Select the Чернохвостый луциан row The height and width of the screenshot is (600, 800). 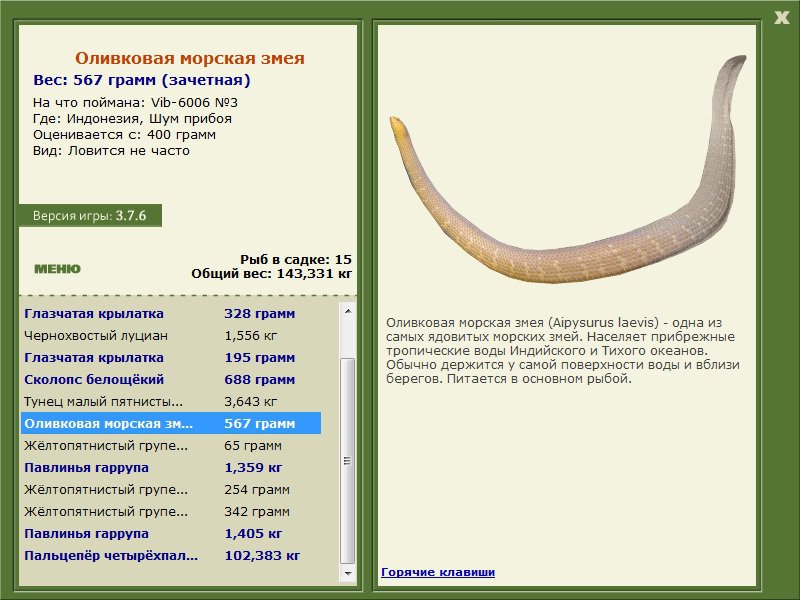(171, 336)
